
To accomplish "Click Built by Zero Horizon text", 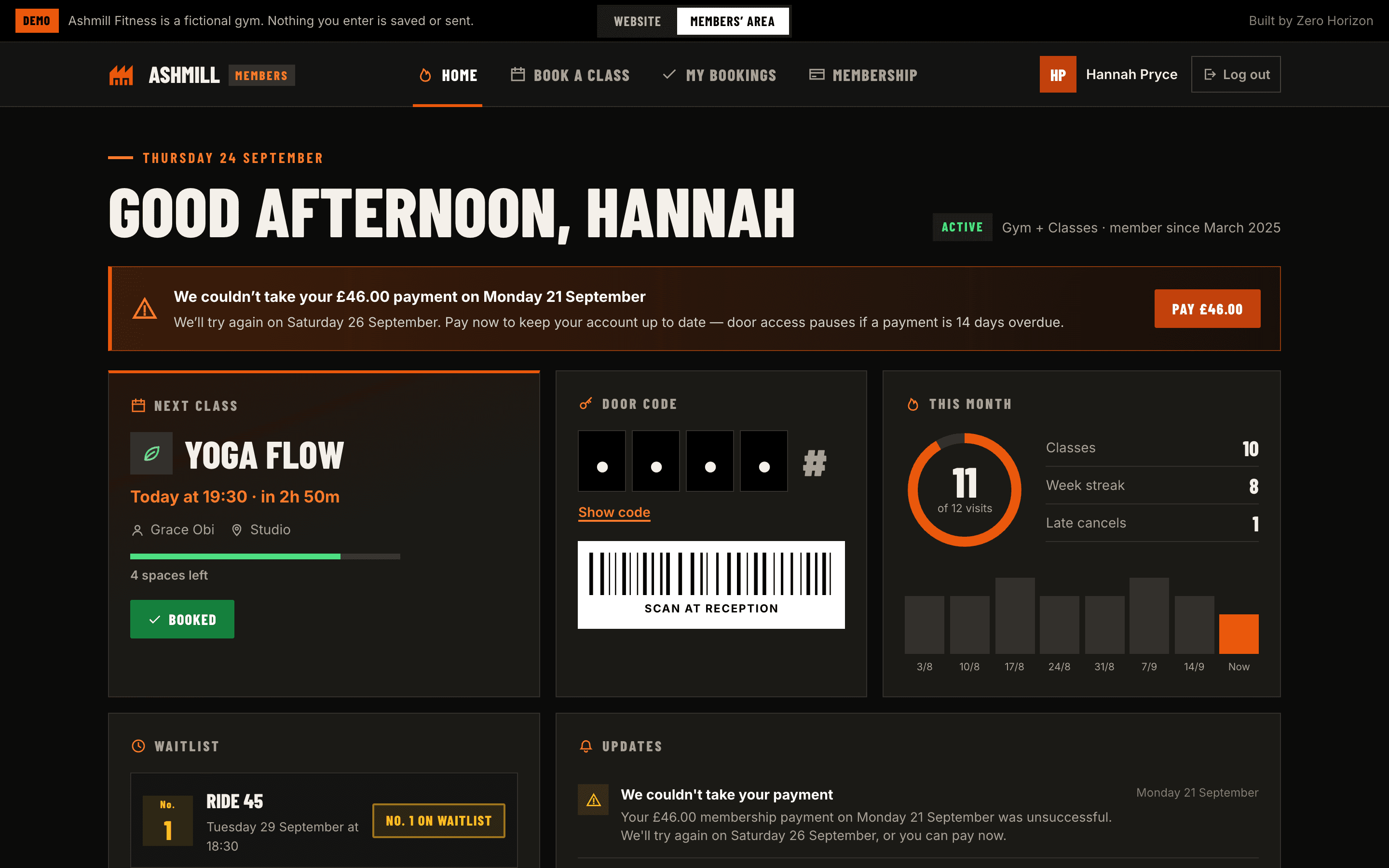I will [x=1311, y=21].
